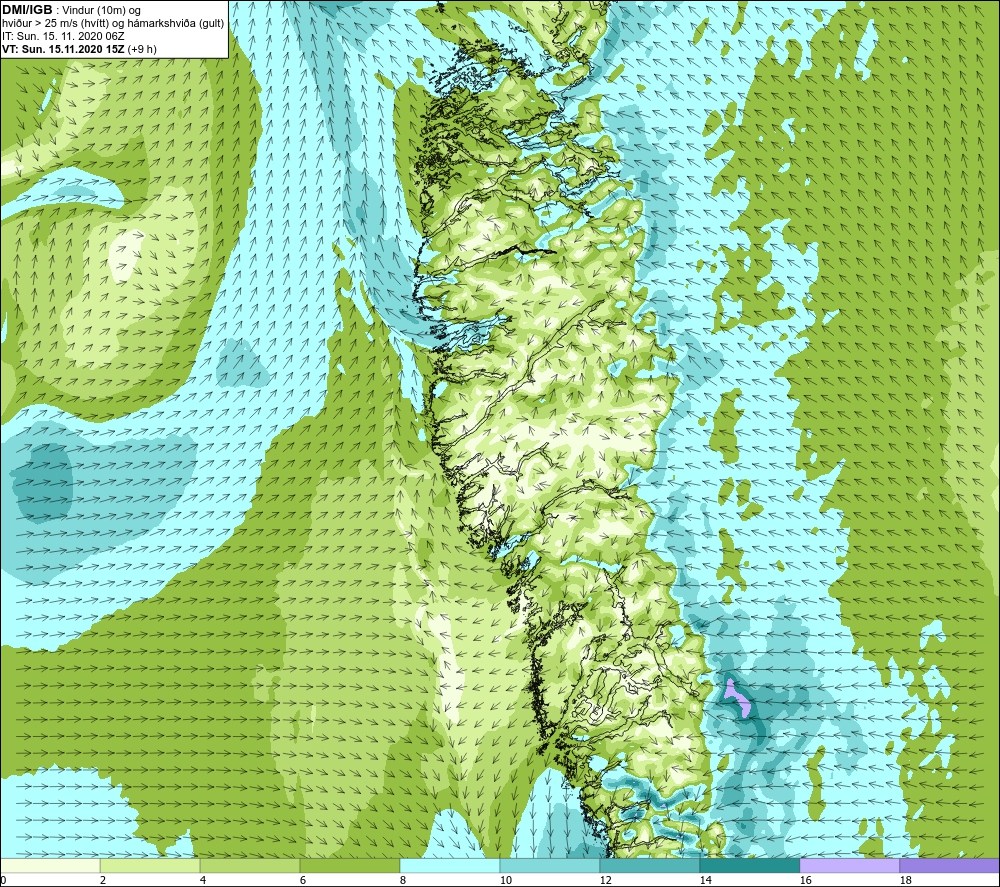Click the 18+ m/s purple legend swatch
Viewport: 1000px width, 887px height.
tap(949, 865)
